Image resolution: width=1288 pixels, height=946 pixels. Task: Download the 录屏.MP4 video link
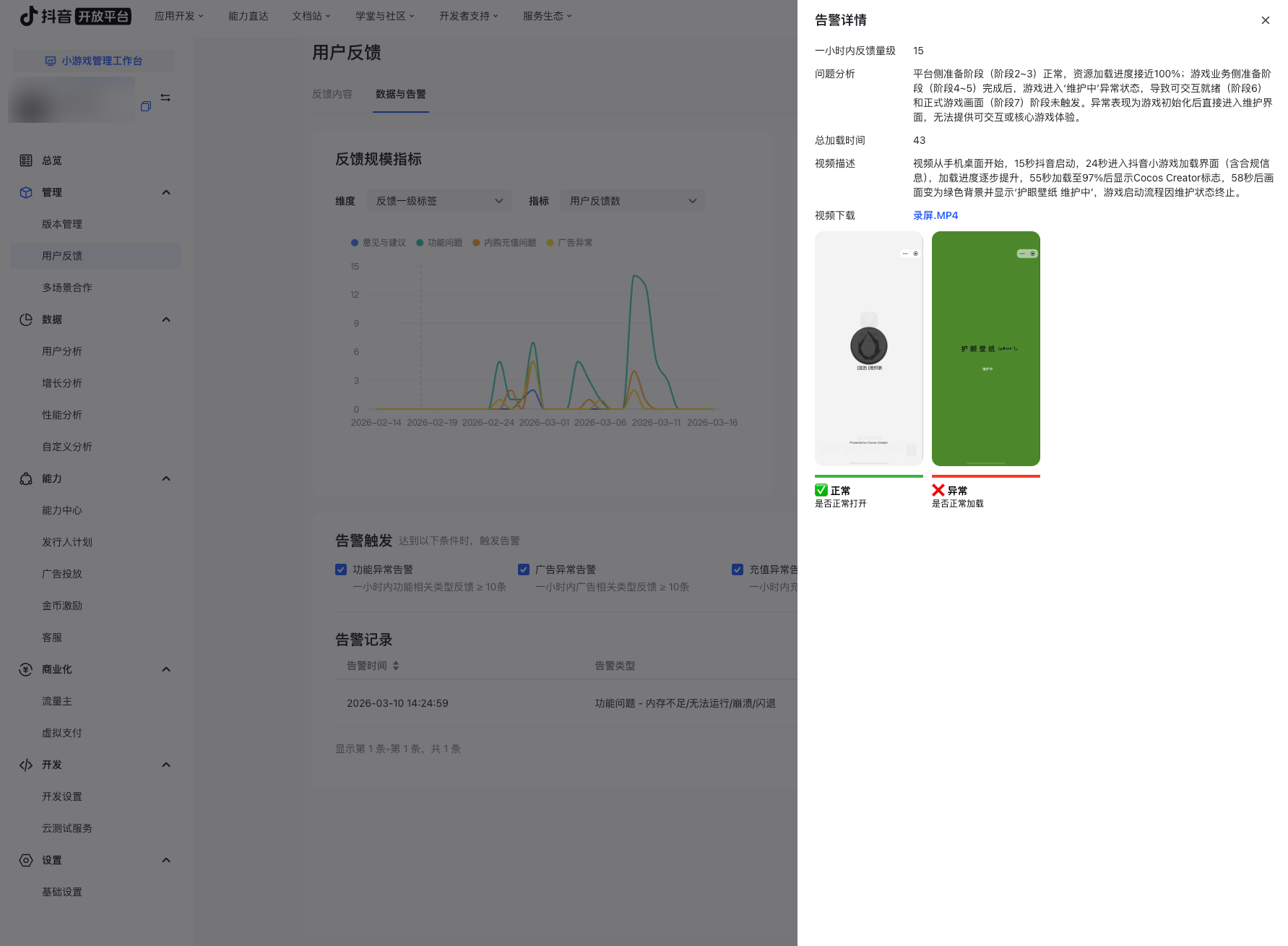[935, 215]
